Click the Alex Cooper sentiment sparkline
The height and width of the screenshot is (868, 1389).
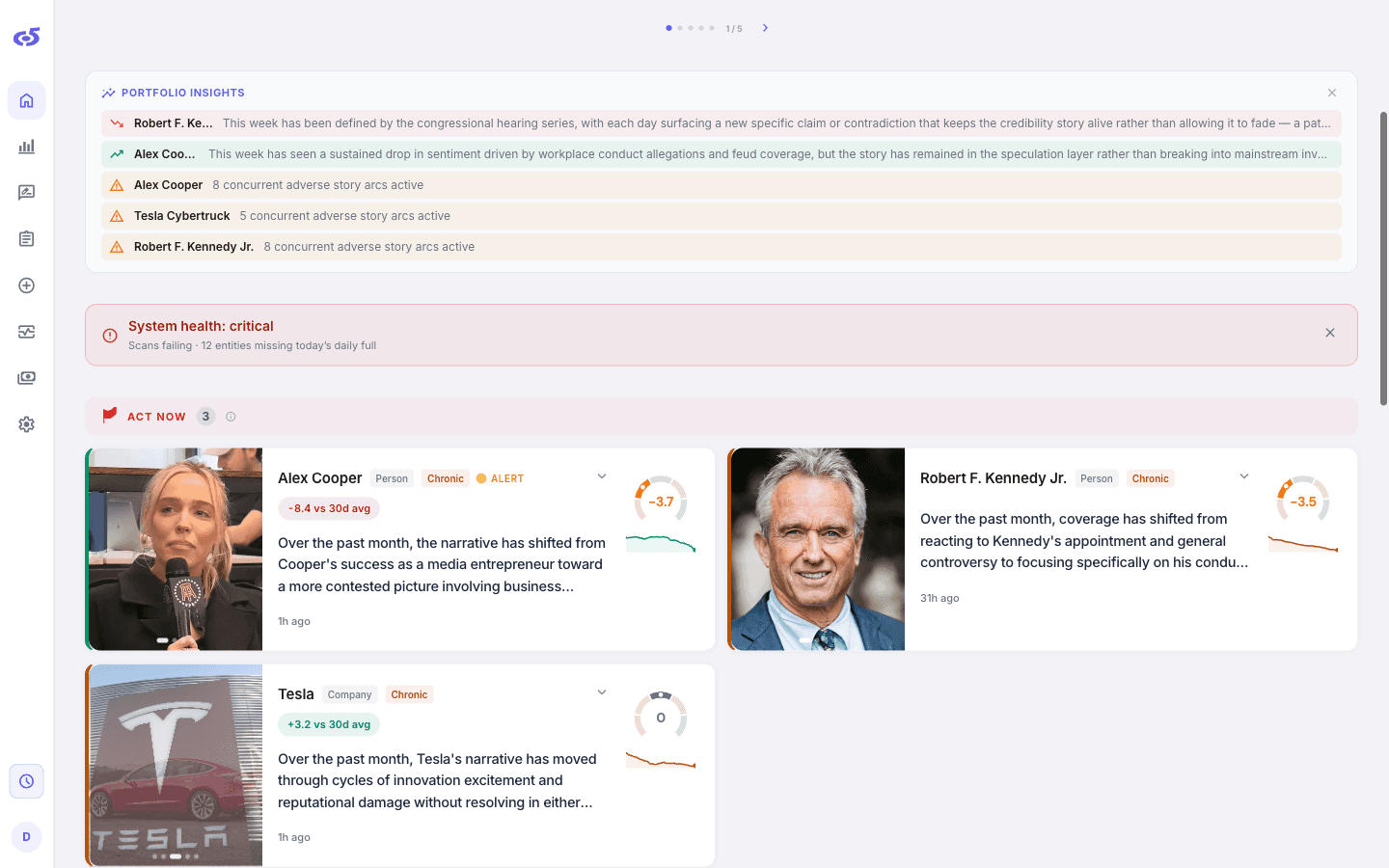tap(661, 544)
